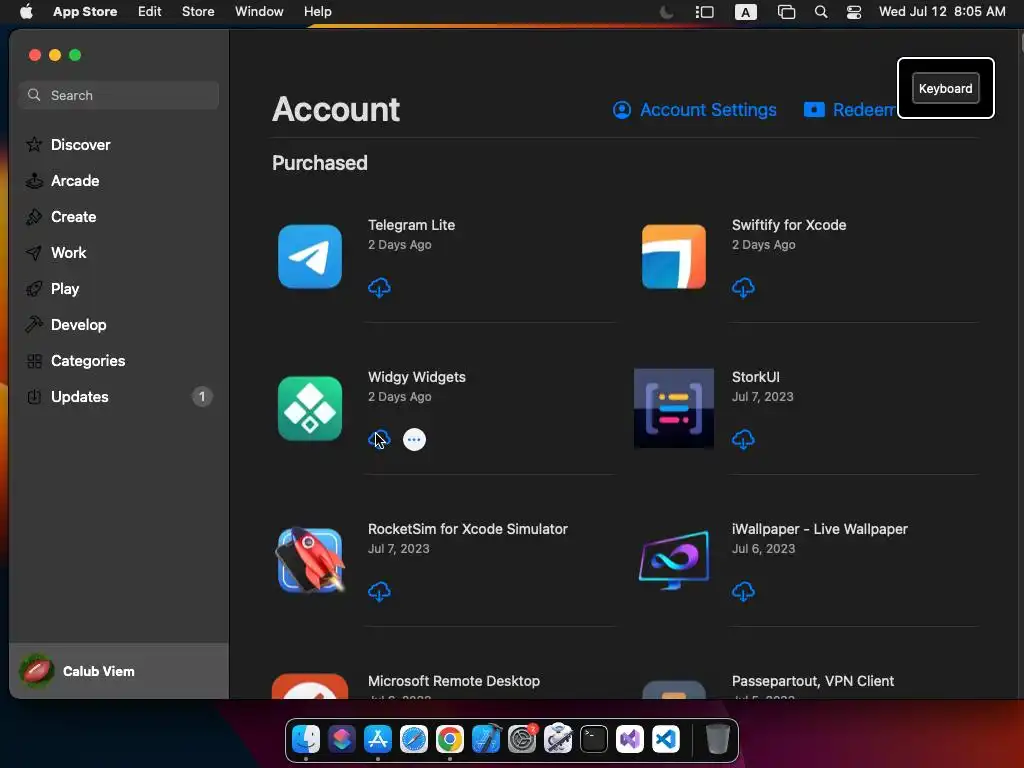
Task: Download StorkUI via its cloud icon
Action: [743, 440]
